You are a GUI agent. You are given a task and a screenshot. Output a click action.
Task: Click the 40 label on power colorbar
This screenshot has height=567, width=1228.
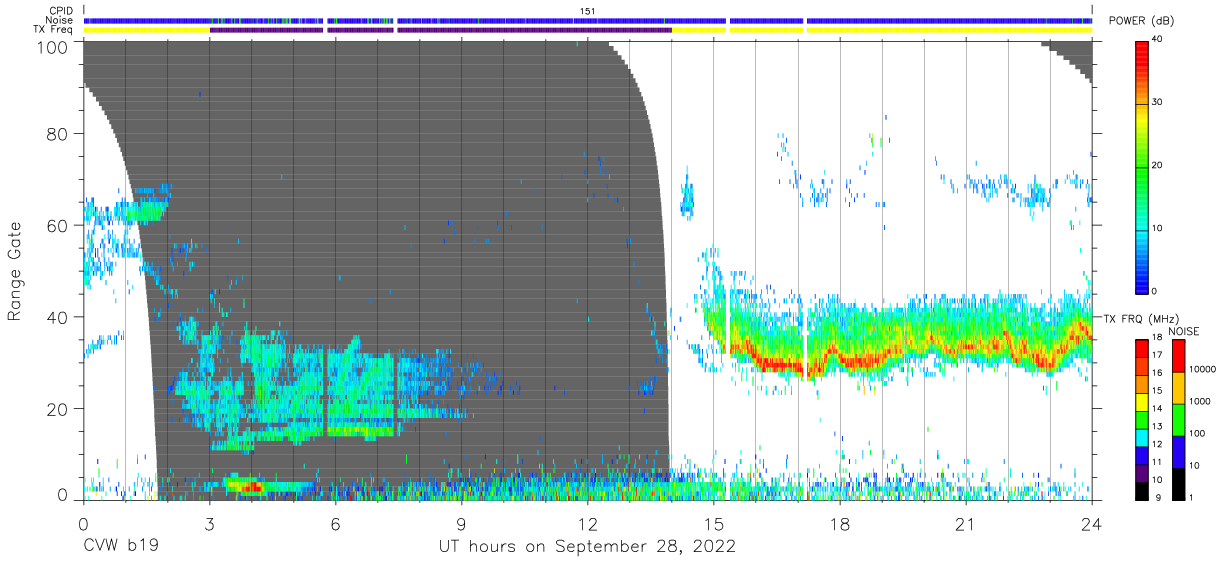click(1158, 39)
